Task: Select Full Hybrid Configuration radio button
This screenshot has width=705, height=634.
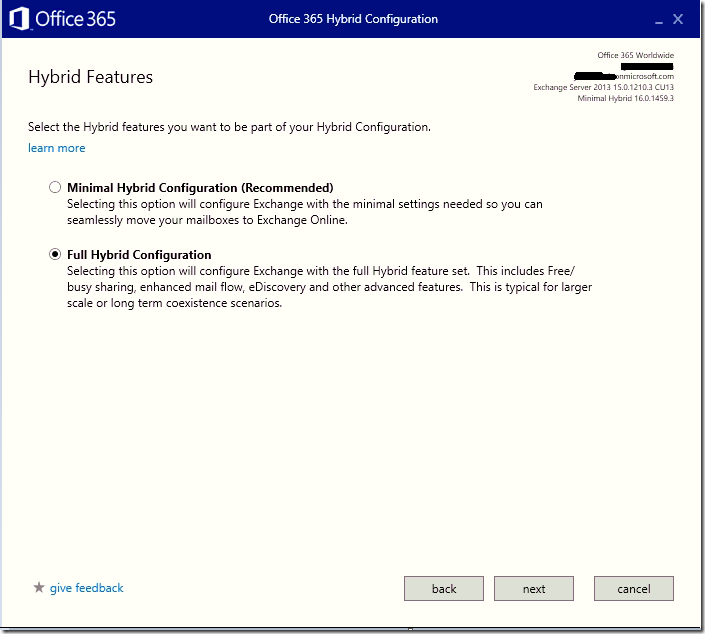Action: [x=55, y=254]
